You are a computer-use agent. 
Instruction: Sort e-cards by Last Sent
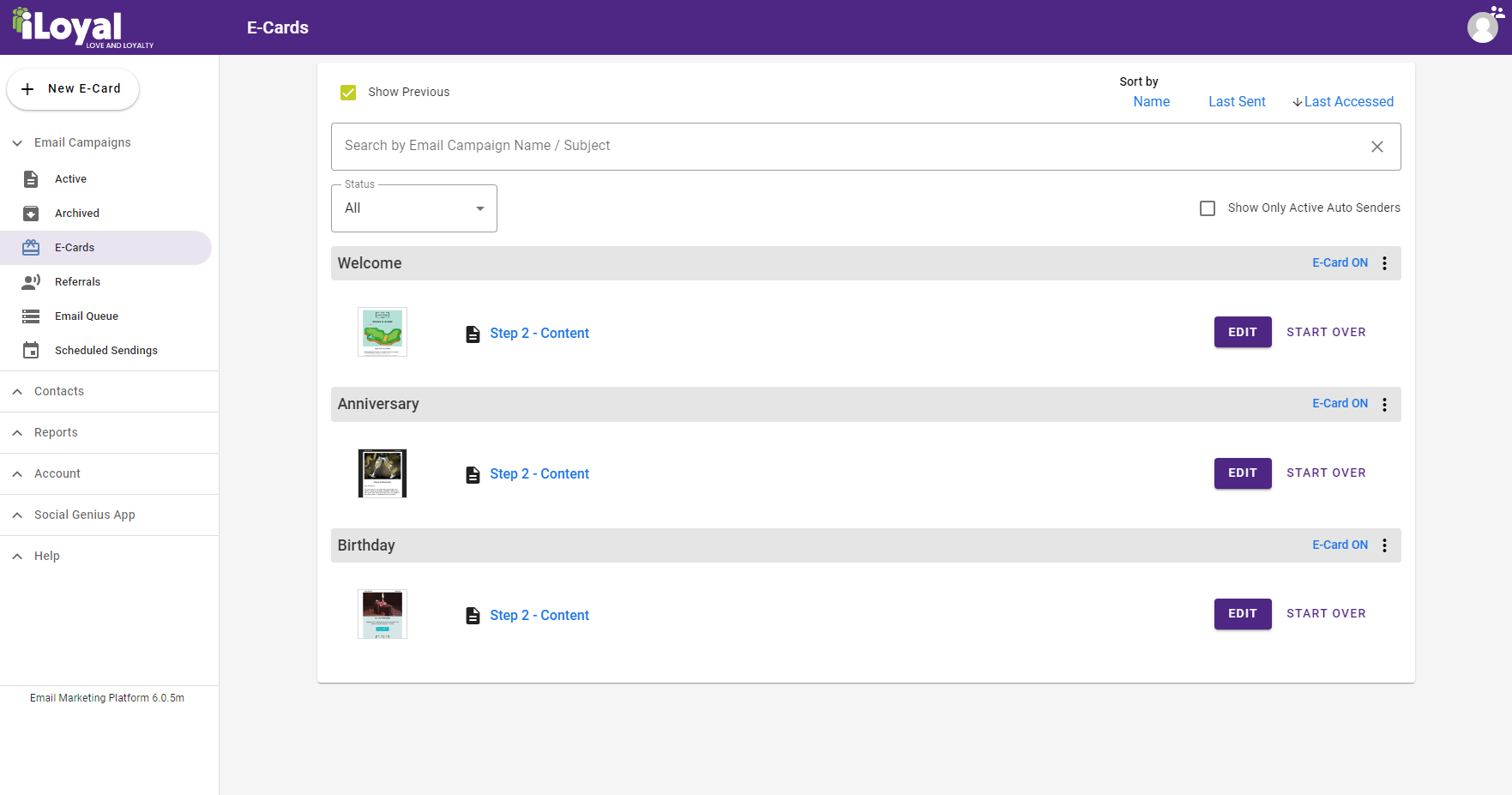click(1237, 102)
